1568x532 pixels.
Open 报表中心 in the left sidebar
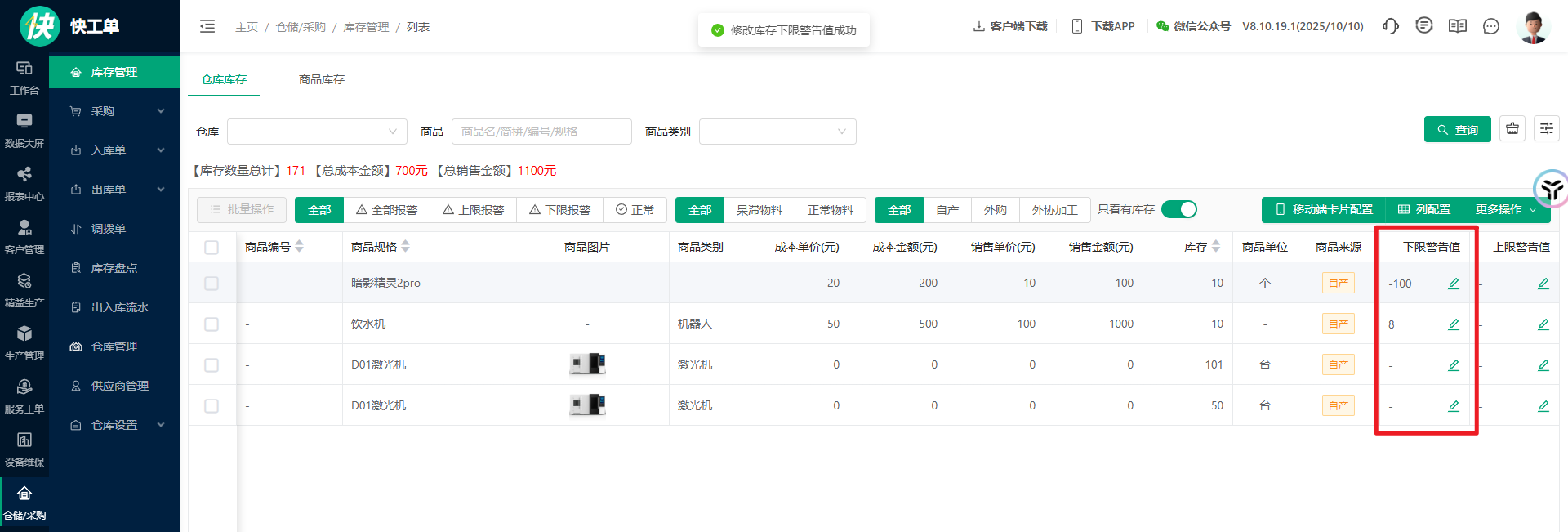click(x=24, y=183)
